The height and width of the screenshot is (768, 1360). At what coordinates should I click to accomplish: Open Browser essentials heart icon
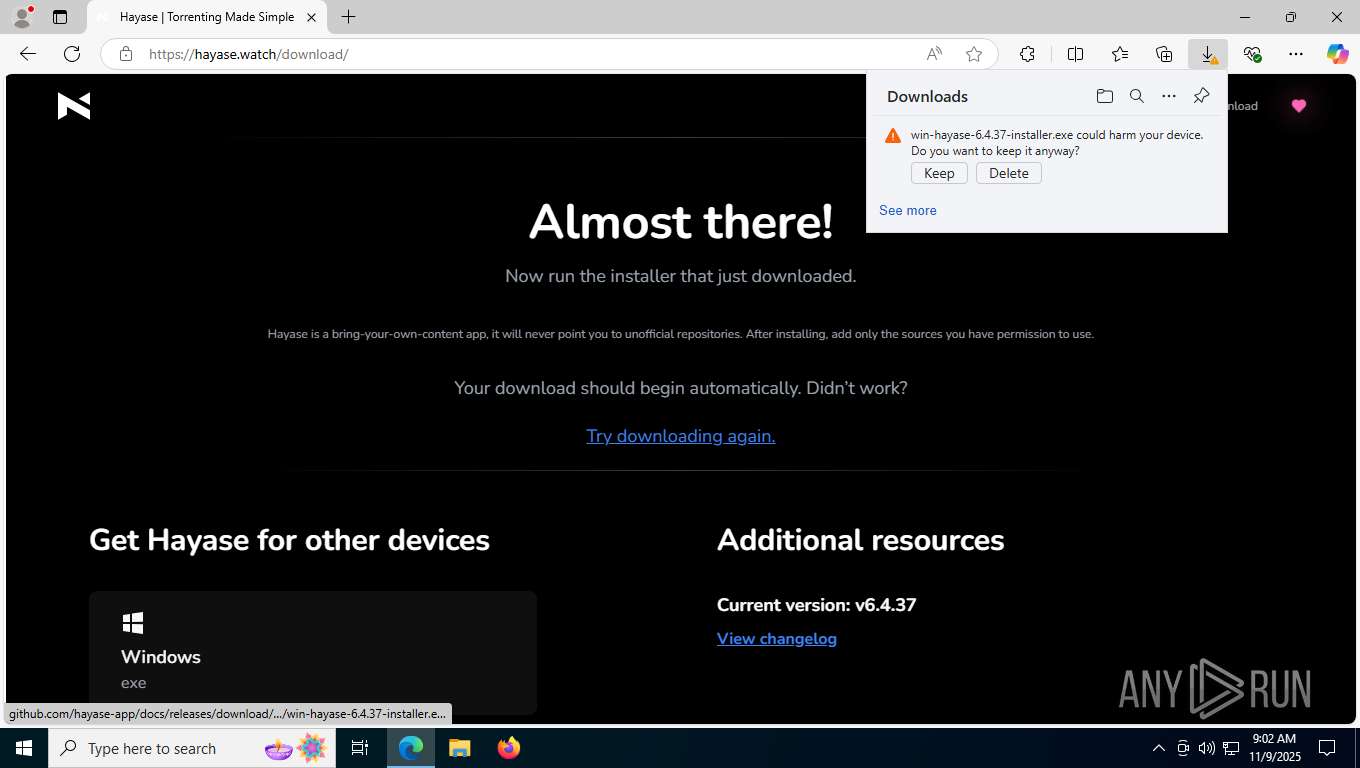coord(1252,54)
